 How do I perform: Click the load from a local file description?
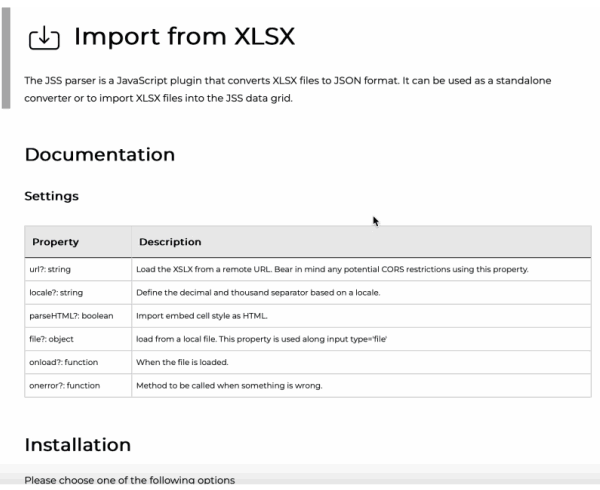coord(261,339)
